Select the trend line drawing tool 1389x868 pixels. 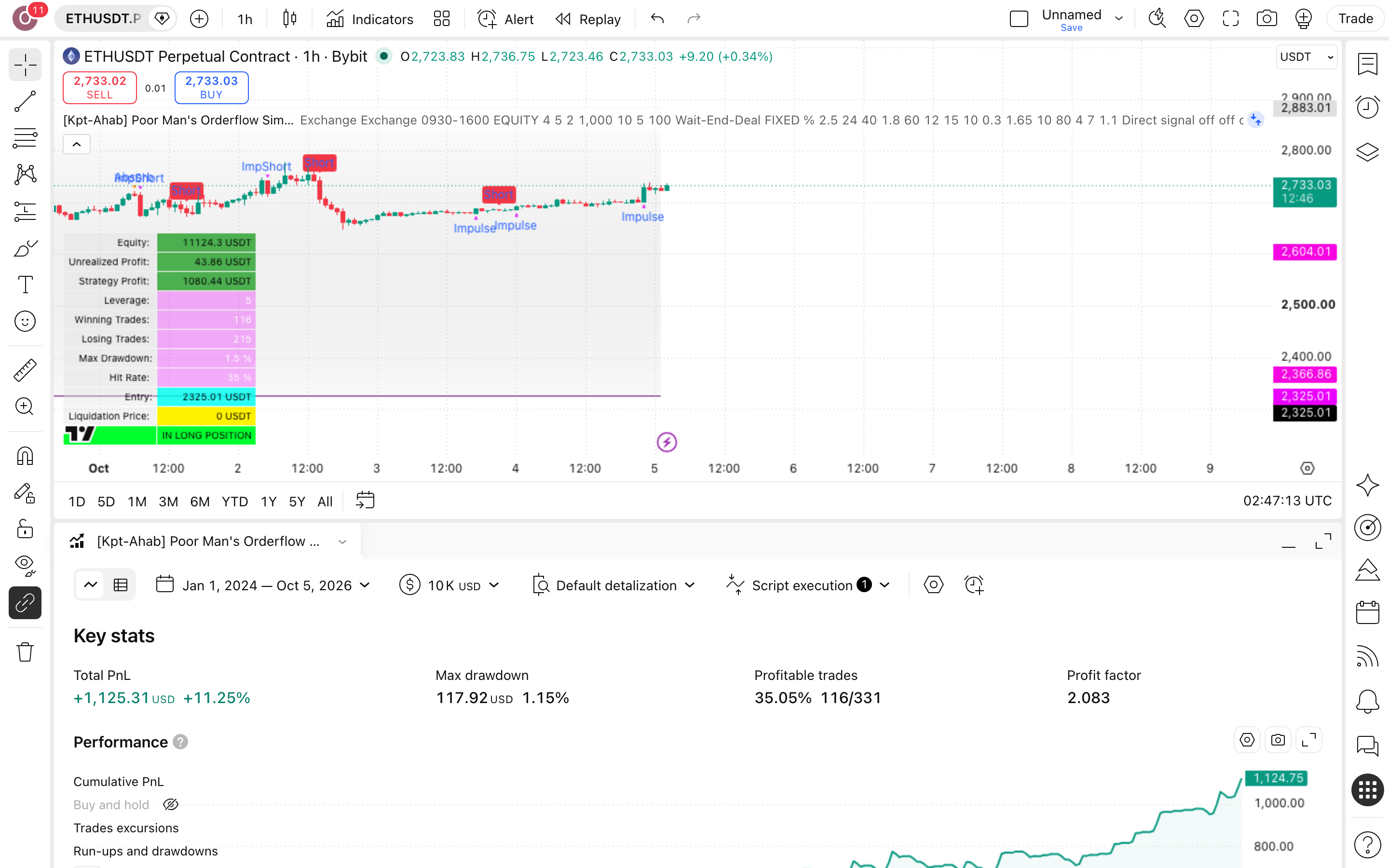25,101
